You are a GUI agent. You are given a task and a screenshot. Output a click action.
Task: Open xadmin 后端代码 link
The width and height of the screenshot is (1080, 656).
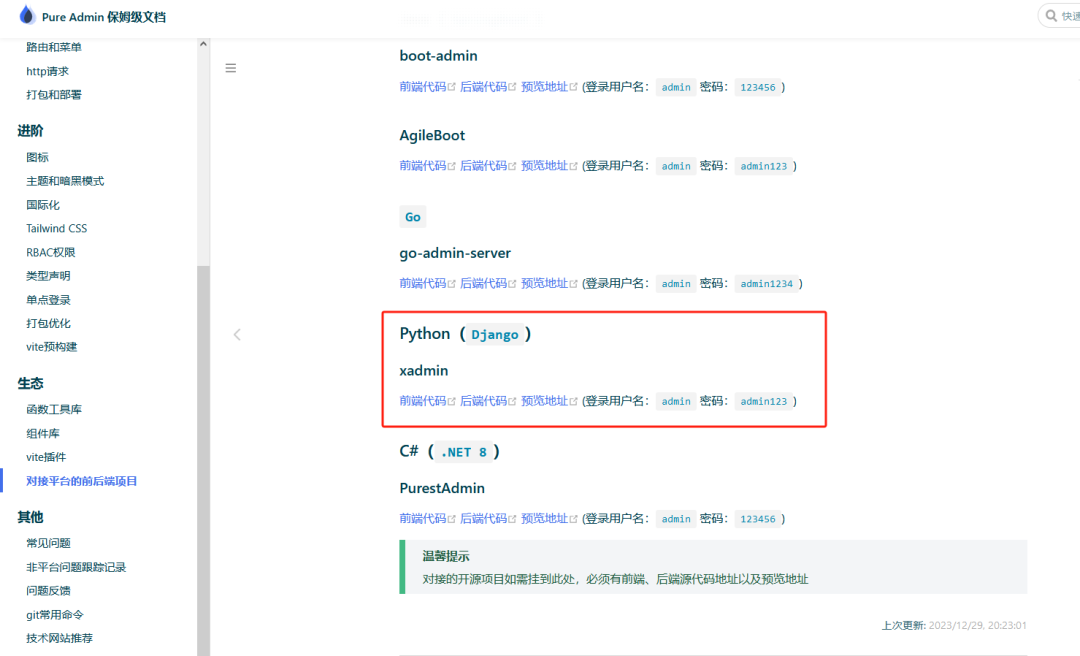pos(484,401)
